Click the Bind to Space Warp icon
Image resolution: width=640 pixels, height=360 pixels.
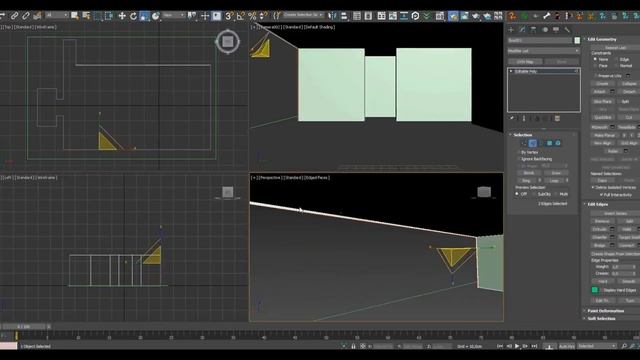[x=37, y=16]
